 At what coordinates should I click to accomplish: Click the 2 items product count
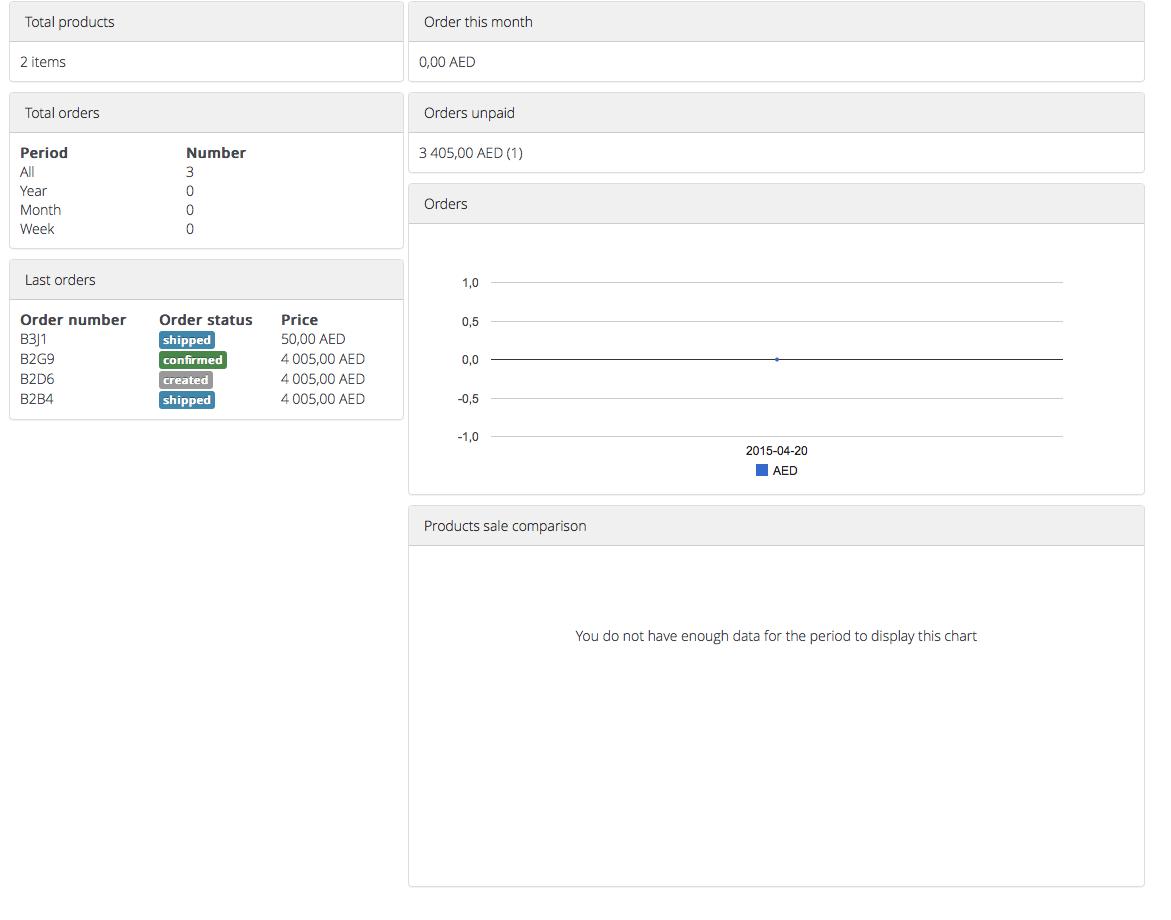click(x=43, y=62)
